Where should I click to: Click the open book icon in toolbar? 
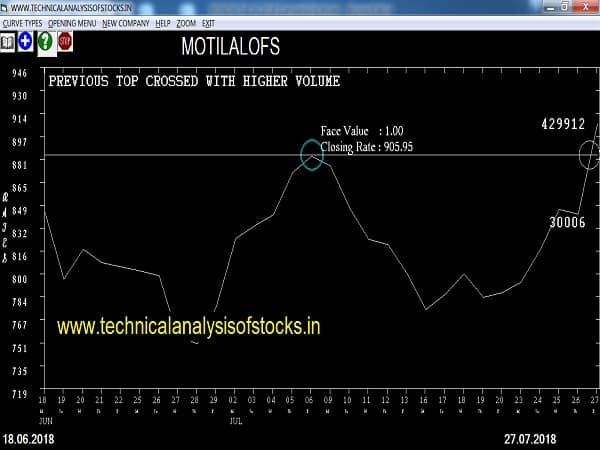pos(8,42)
